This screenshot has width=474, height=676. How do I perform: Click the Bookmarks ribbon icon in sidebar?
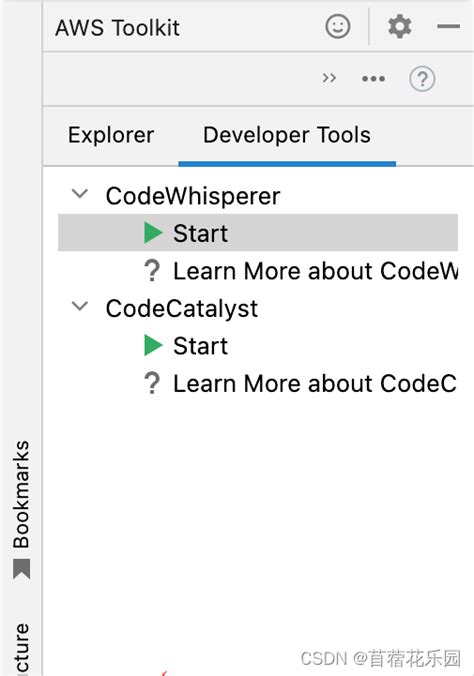click(22, 569)
